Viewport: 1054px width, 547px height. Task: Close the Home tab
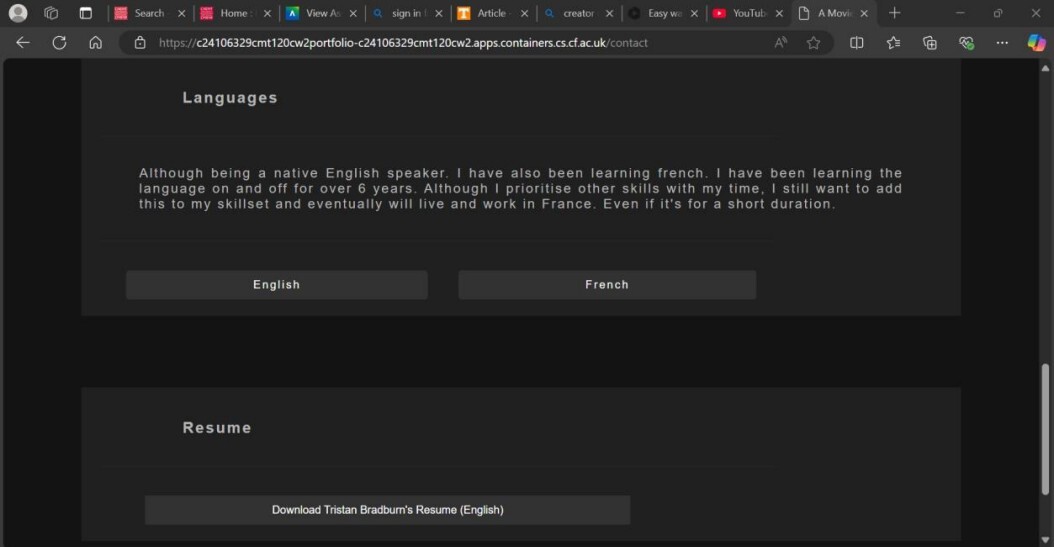point(267,13)
